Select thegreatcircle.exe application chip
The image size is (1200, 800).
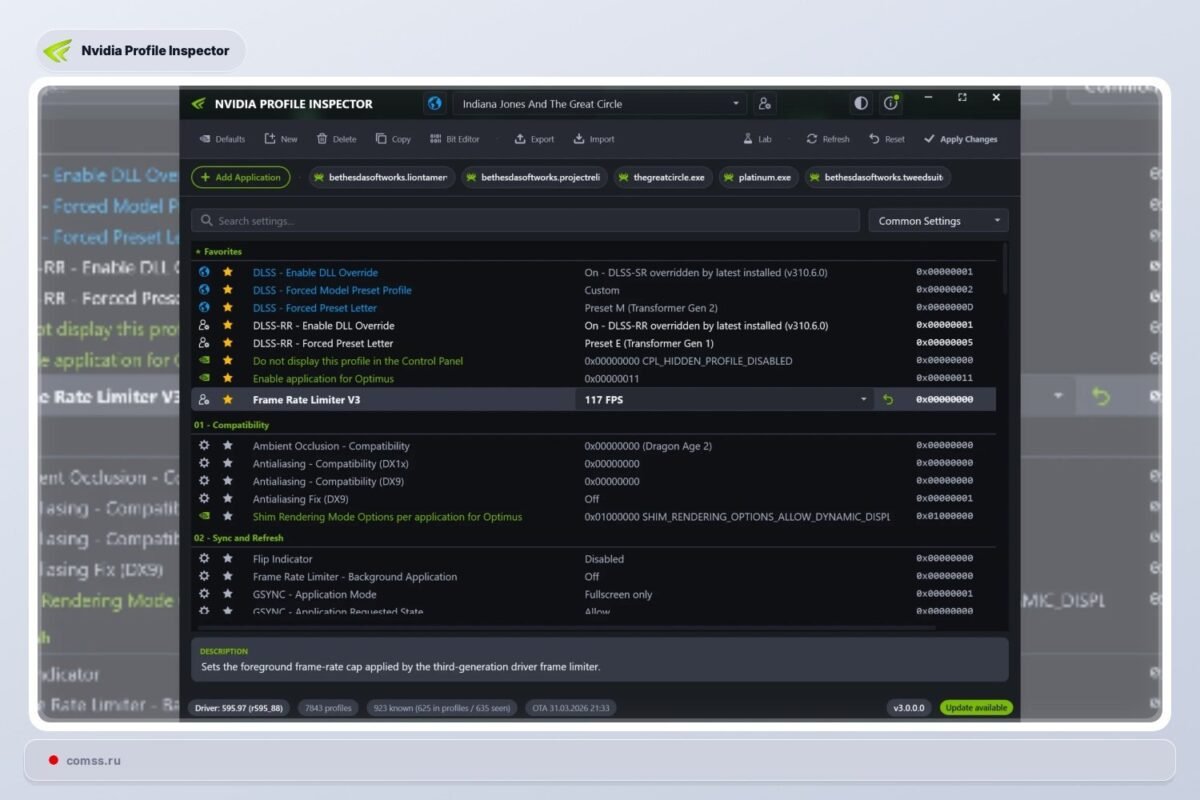(x=662, y=177)
